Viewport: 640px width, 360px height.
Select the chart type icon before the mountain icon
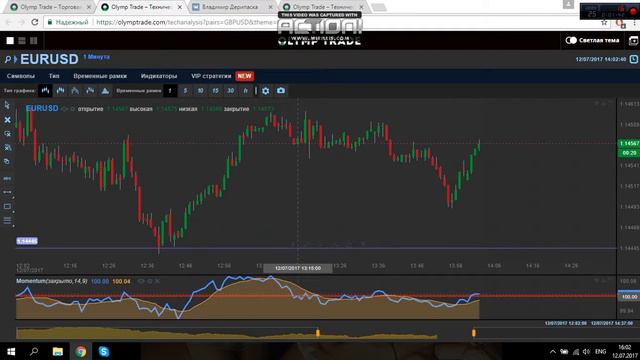pyautogui.click(x=90, y=91)
